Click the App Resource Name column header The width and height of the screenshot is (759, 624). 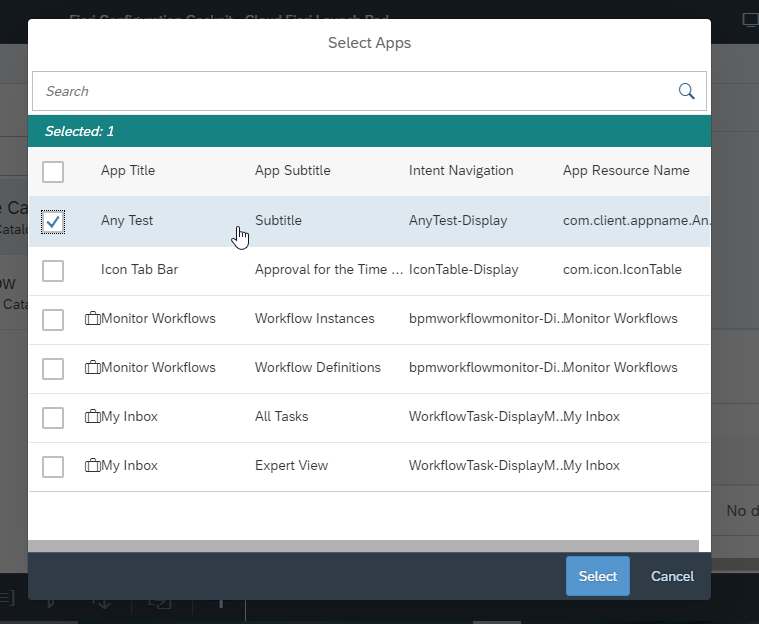tap(626, 171)
